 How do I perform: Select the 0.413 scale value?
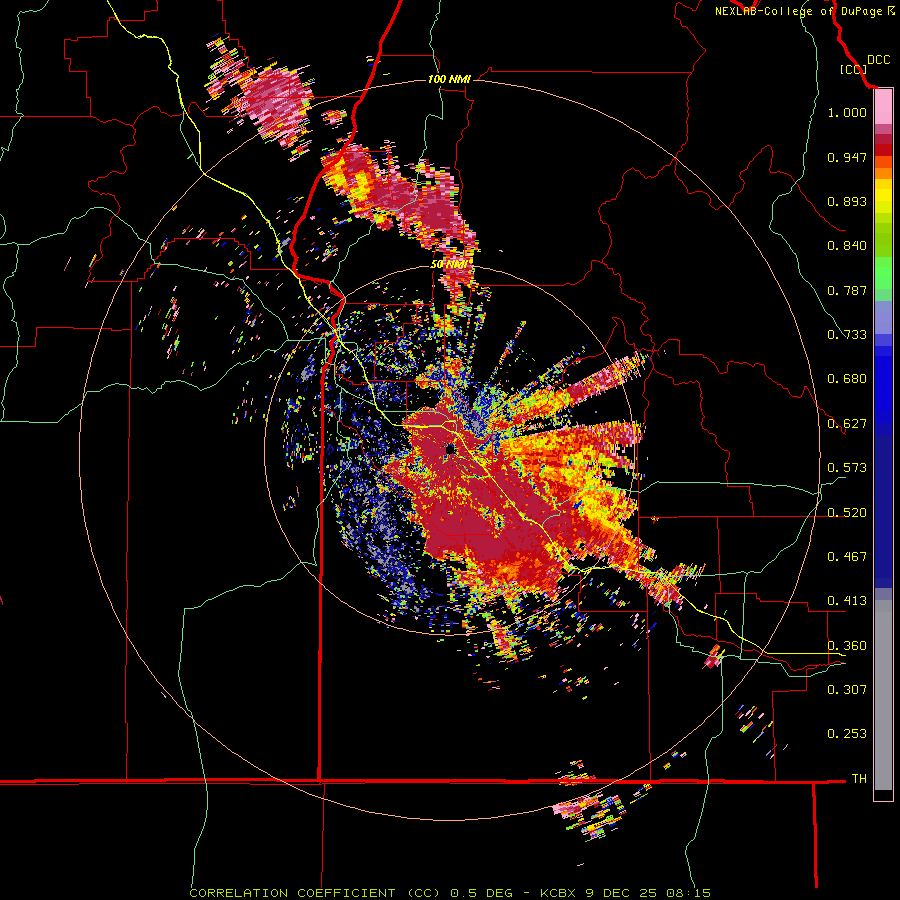pos(847,601)
